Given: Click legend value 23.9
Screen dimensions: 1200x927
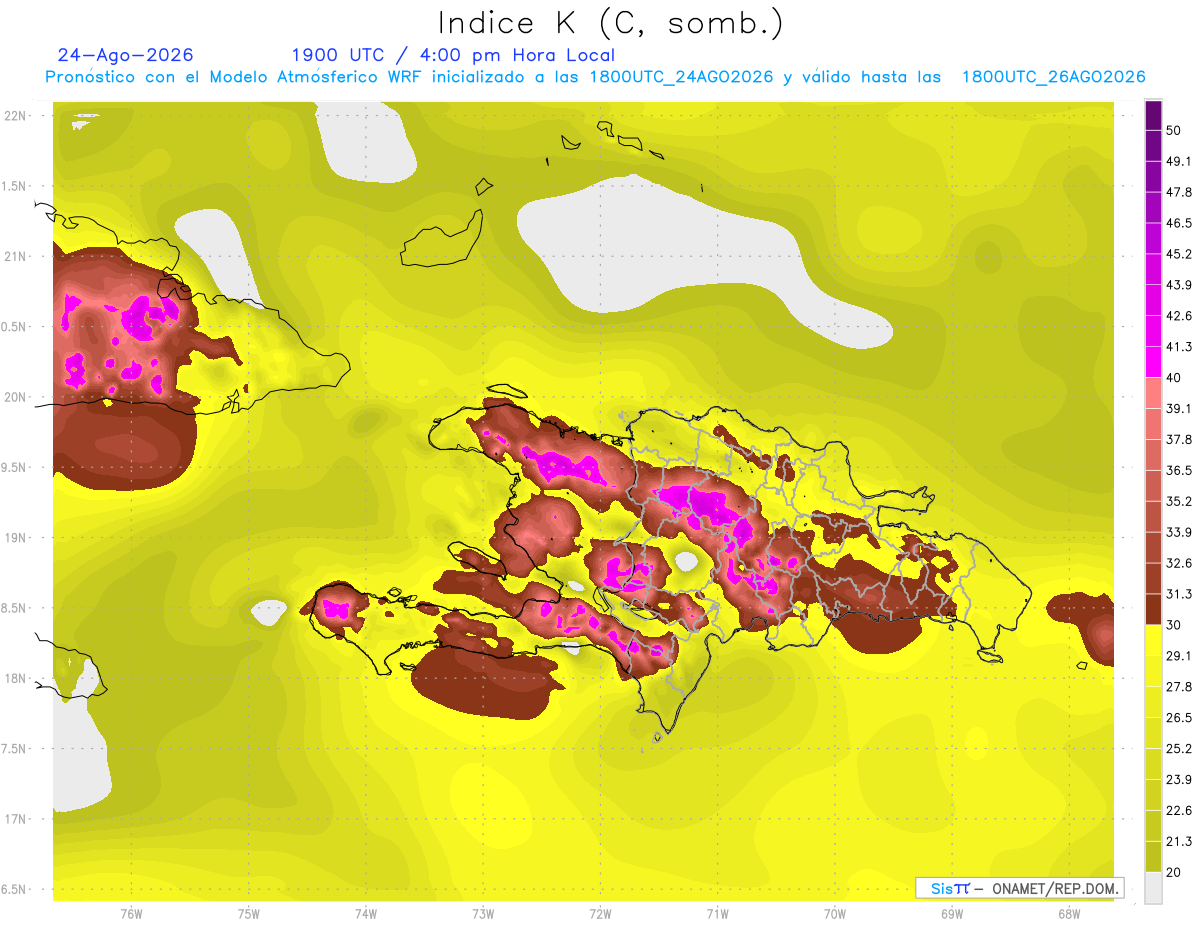Looking at the screenshot, I should point(1179,779).
